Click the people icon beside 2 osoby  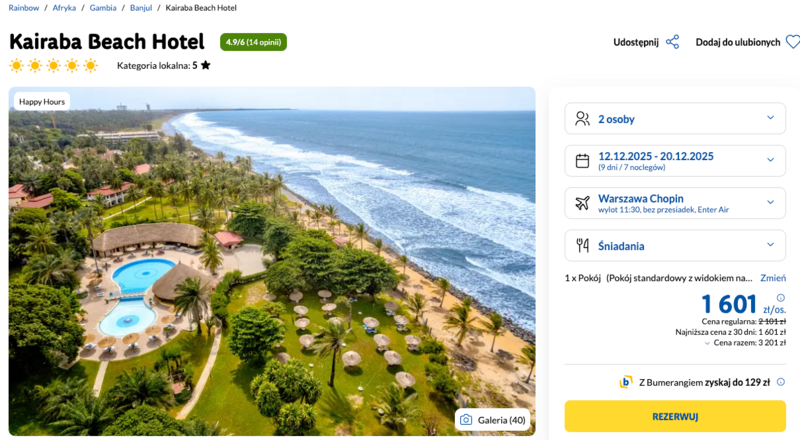tap(582, 119)
